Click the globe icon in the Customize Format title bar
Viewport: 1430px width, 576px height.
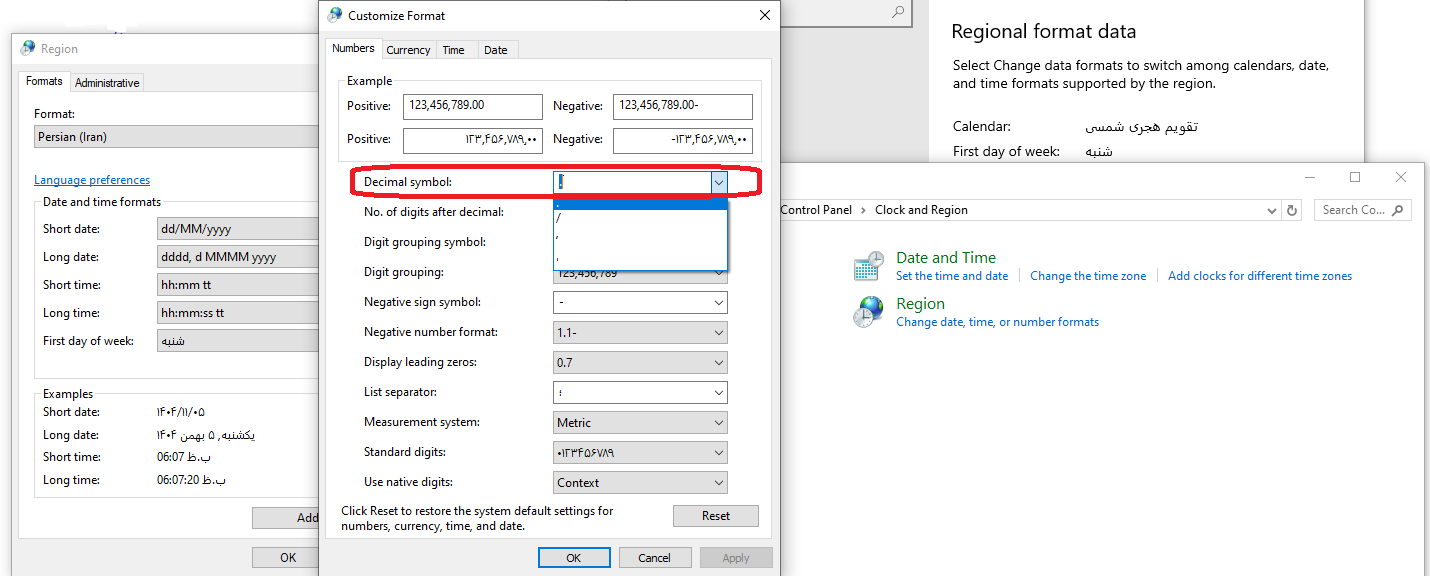tap(335, 16)
